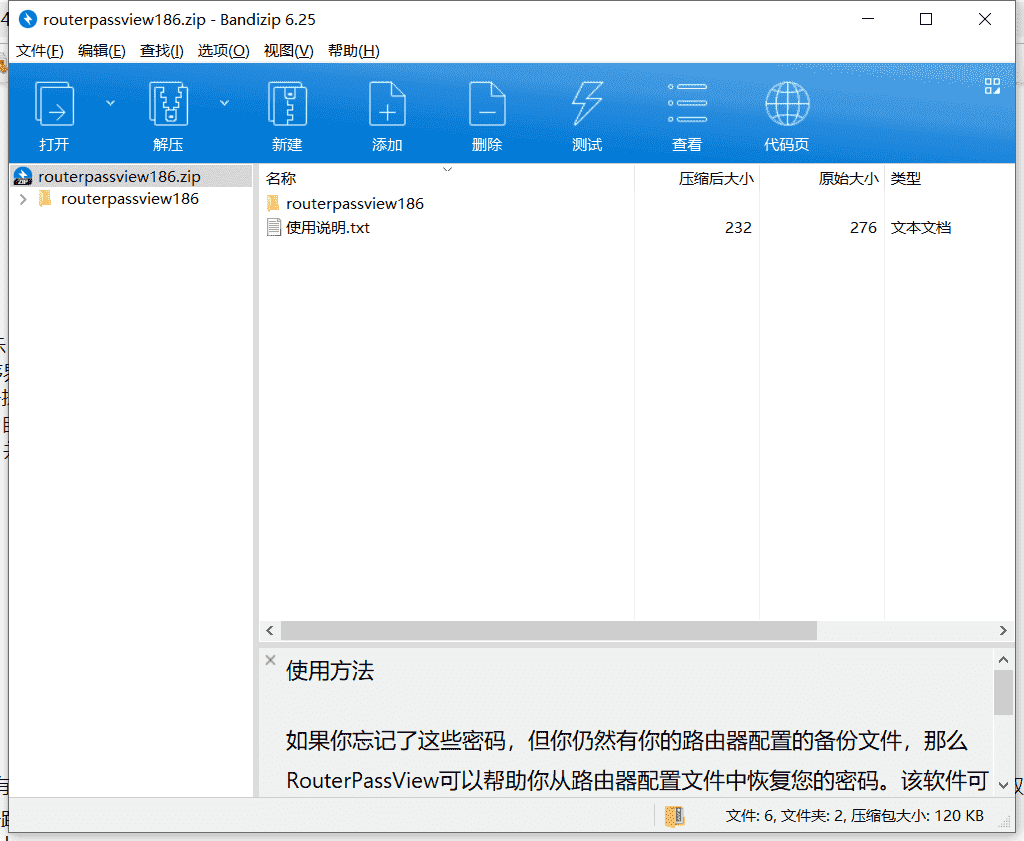Maximize the Bandizip window
This screenshot has height=841, width=1024.
926,20
